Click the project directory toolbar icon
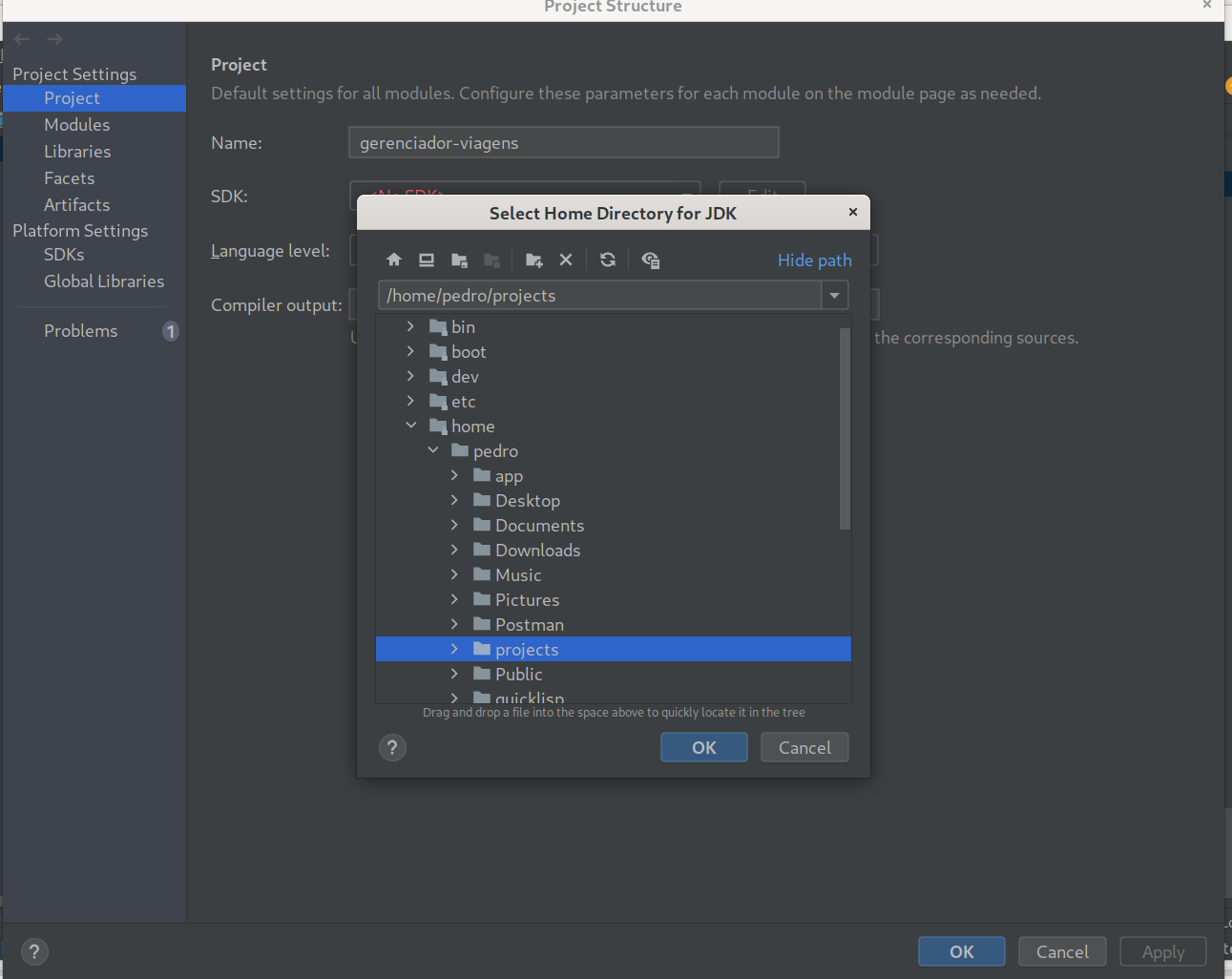Viewport: 1232px width, 979px height. pos(459,260)
